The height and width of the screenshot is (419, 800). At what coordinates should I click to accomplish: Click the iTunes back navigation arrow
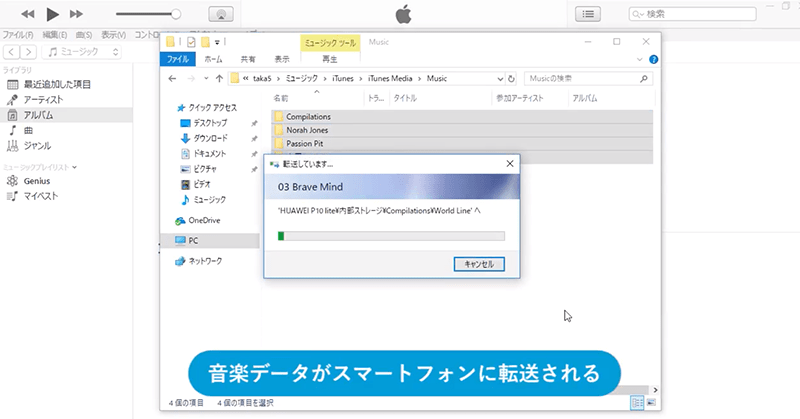coord(12,52)
